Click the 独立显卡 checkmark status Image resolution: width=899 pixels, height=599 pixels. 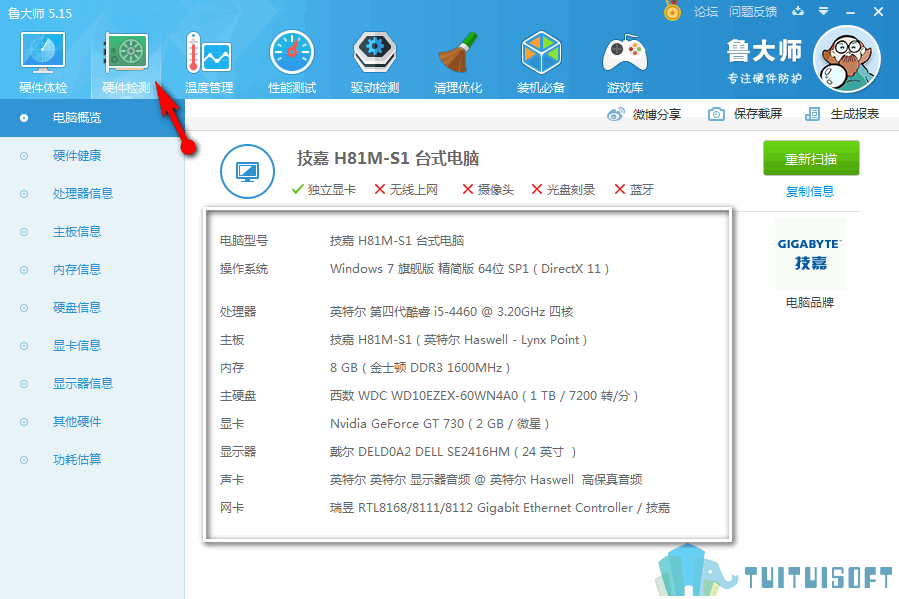(323, 189)
